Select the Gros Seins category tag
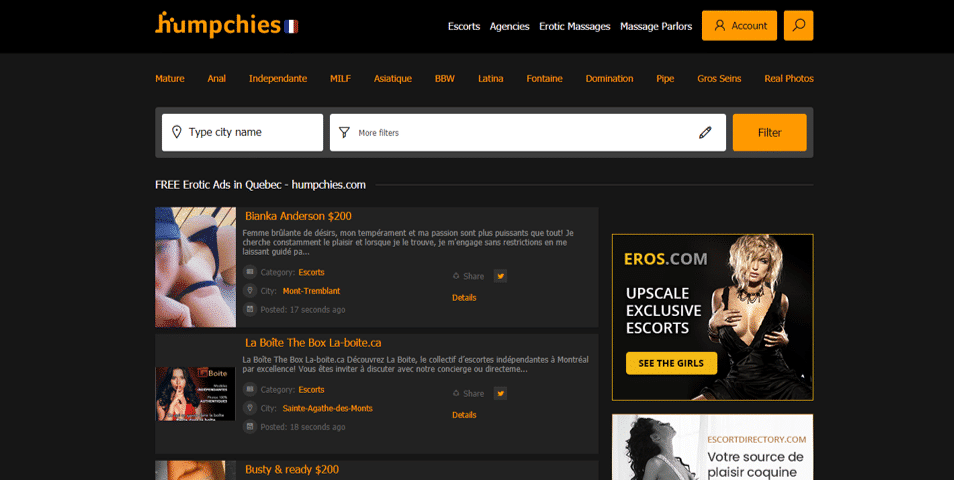Viewport: 954px width, 480px height. pos(719,78)
